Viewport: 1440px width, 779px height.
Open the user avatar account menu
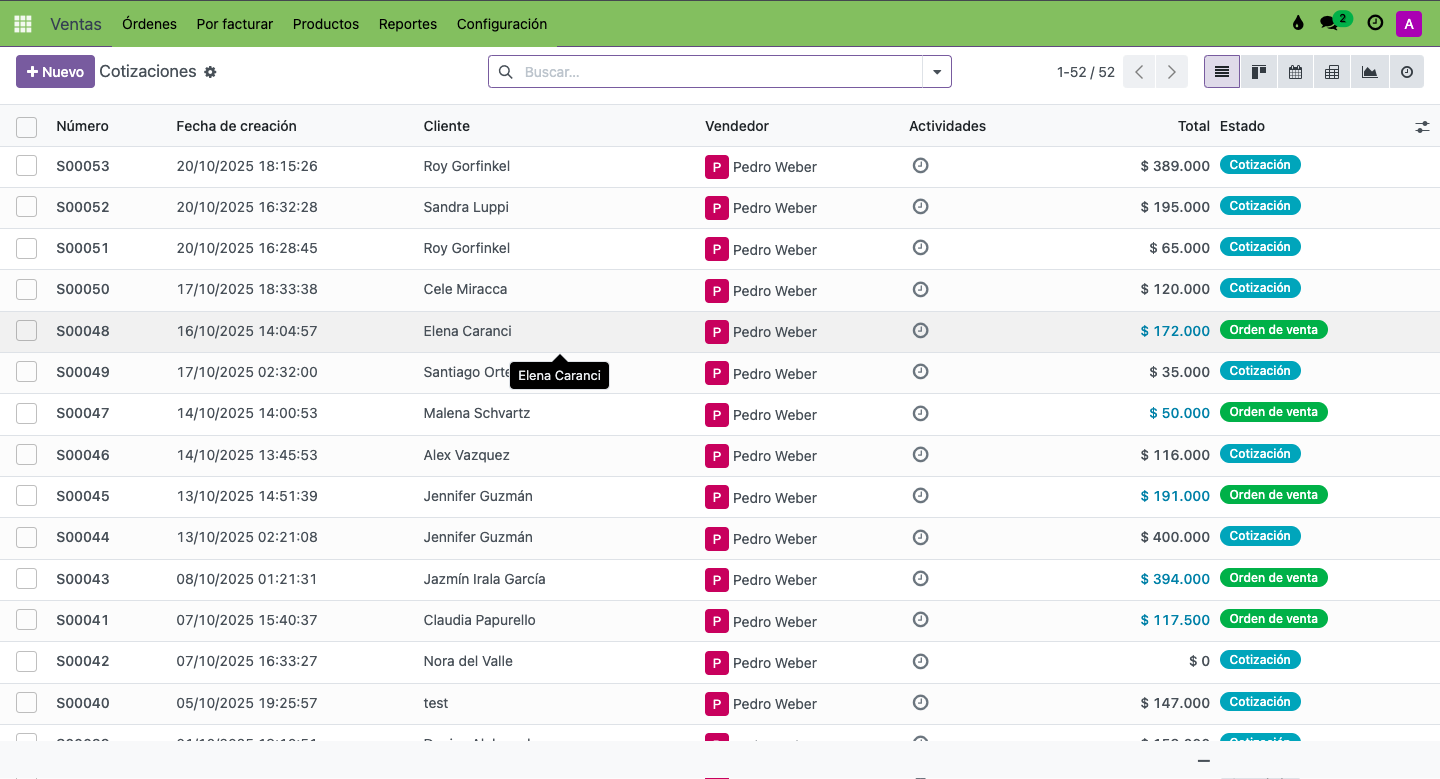1408,24
